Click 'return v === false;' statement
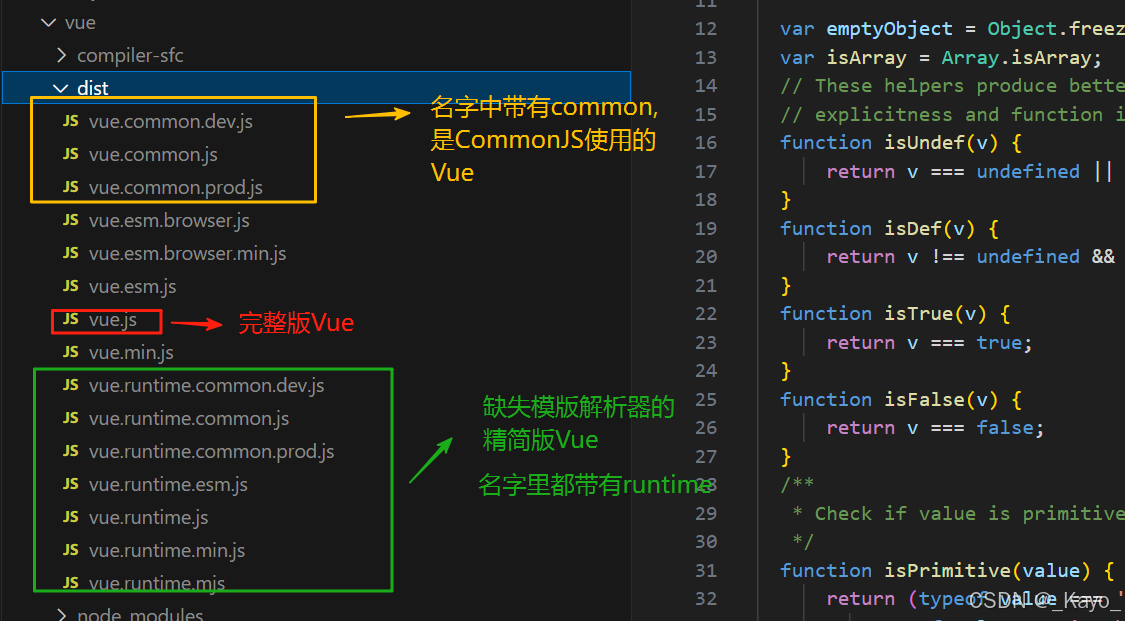The width and height of the screenshot is (1125, 621). point(935,428)
